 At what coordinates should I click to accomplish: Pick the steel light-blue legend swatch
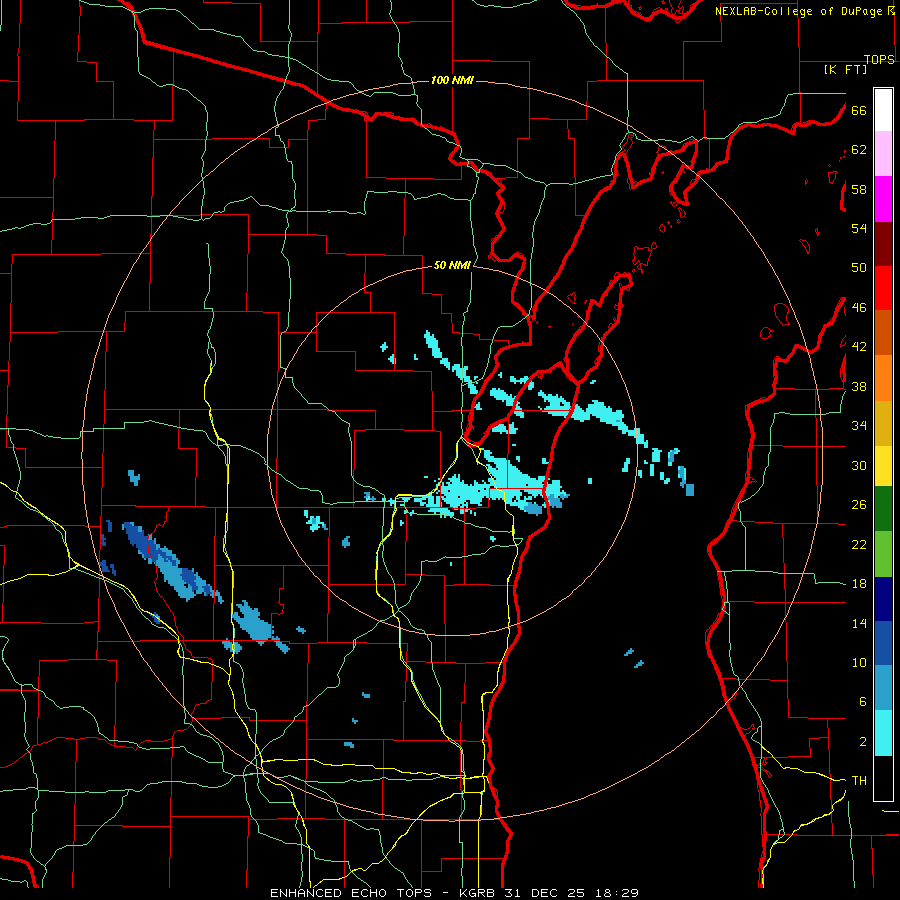point(883,688)
